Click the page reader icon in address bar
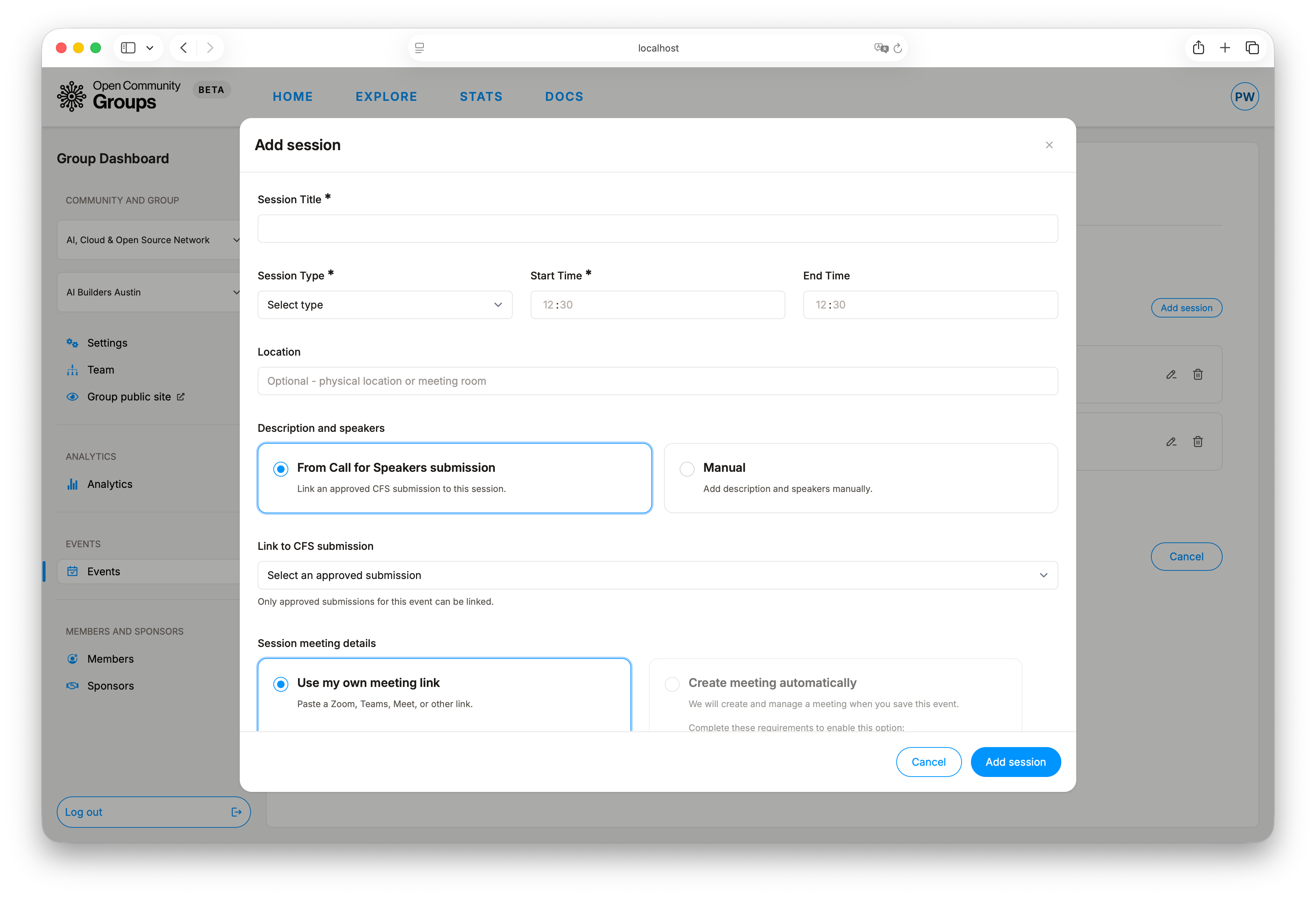Screen dimensions: 1316x898 point(420,48)
